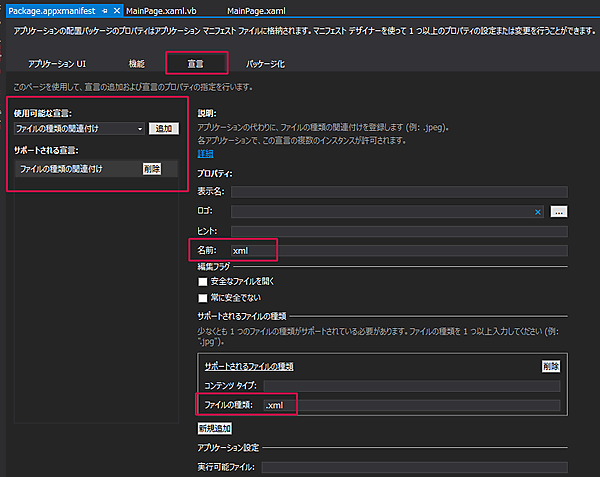This screenshot has height=477, width=600.
Task: Go to the パッケージ化 tab
Action: (265, 63)
